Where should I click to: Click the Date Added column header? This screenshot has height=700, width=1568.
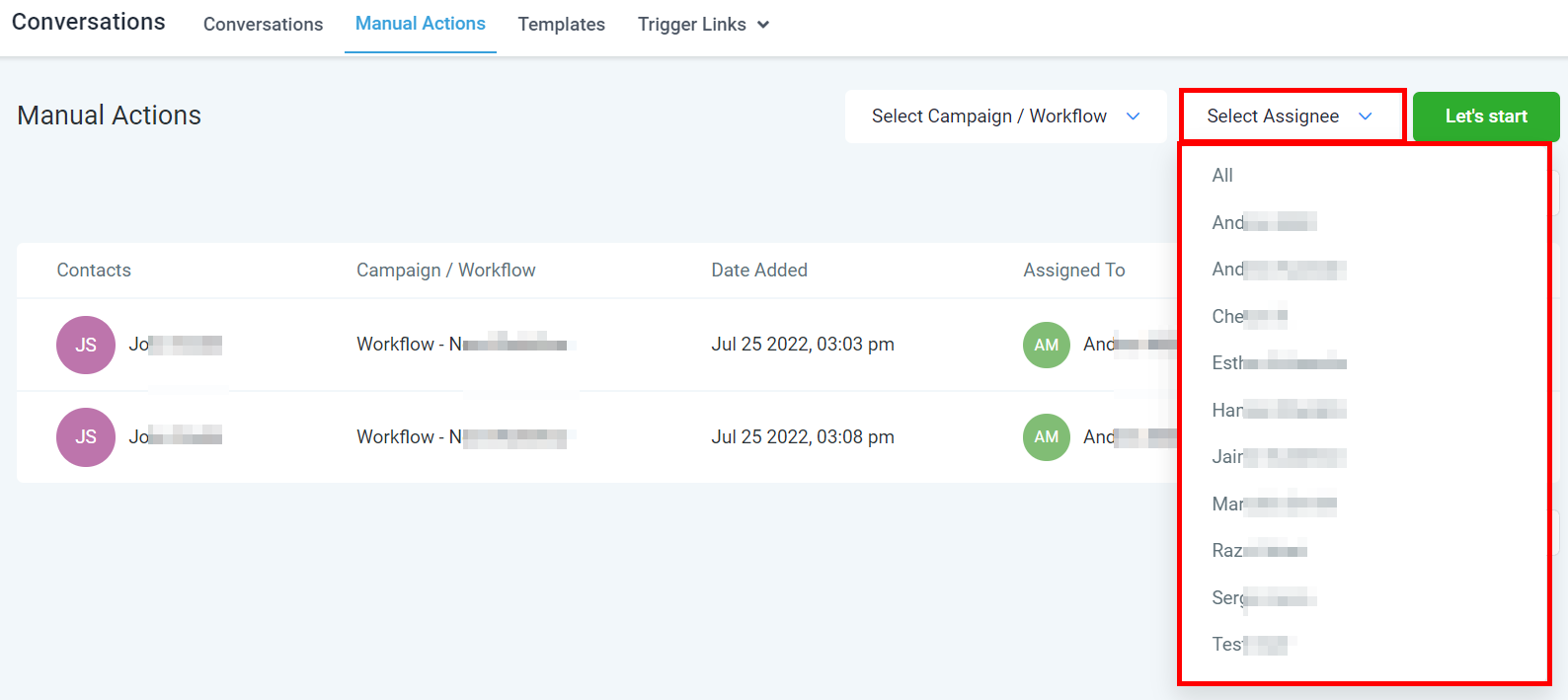758,271
